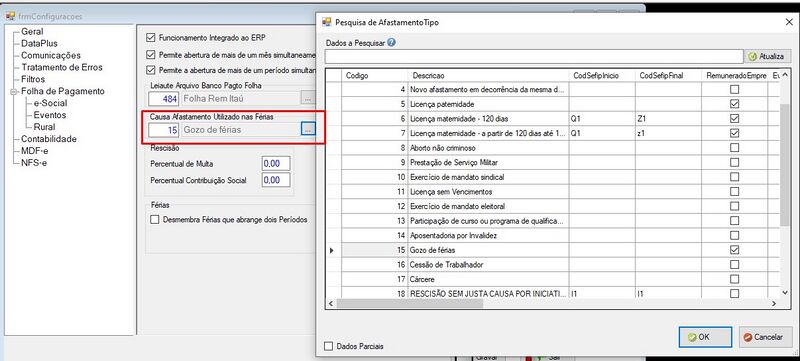Select DataPlus in the configuration tree
This screenshot has height=361, width=800.
[x=39, y=44]
